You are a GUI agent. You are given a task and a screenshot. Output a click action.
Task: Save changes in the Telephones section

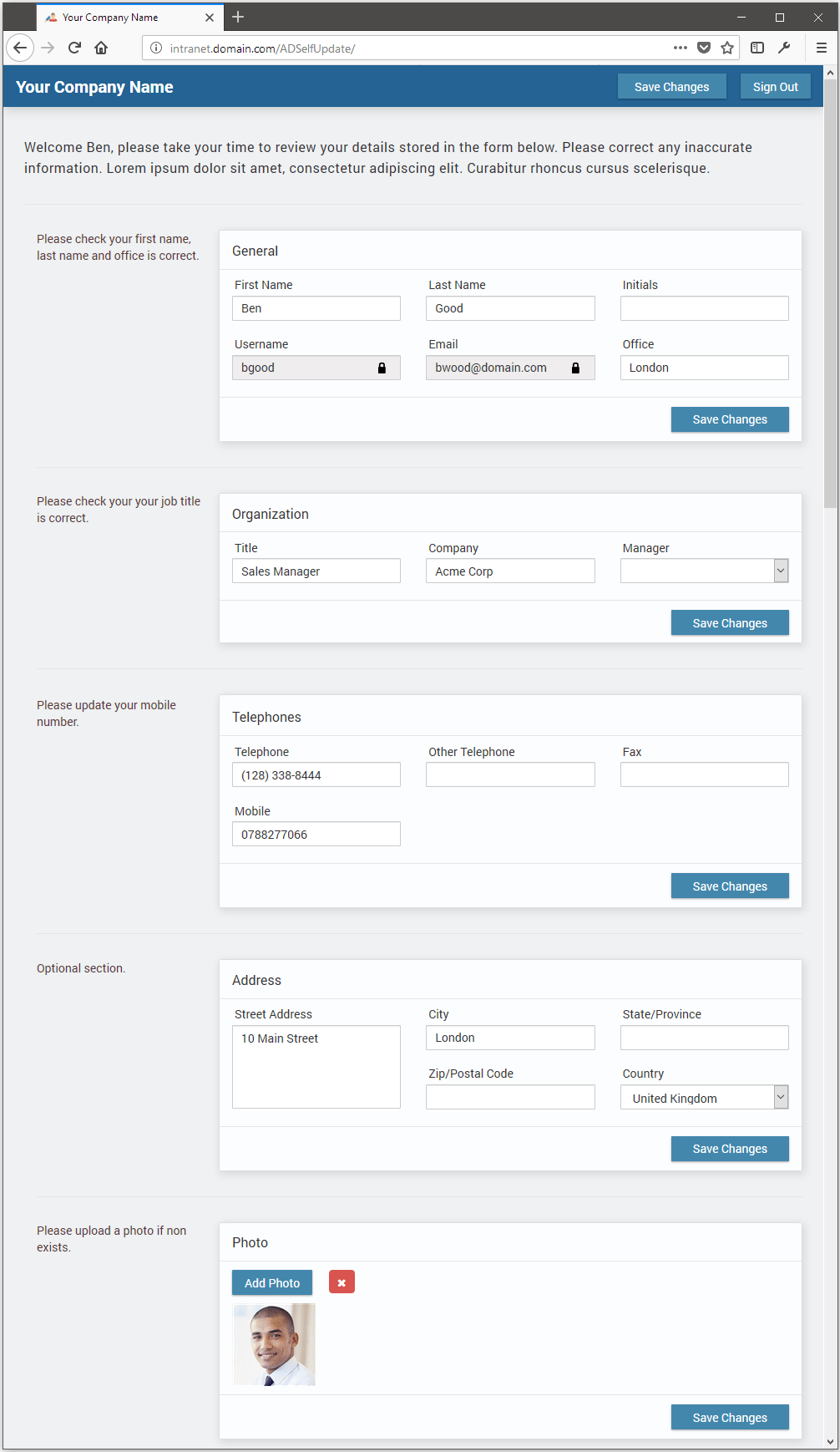[x=730, y=886]
